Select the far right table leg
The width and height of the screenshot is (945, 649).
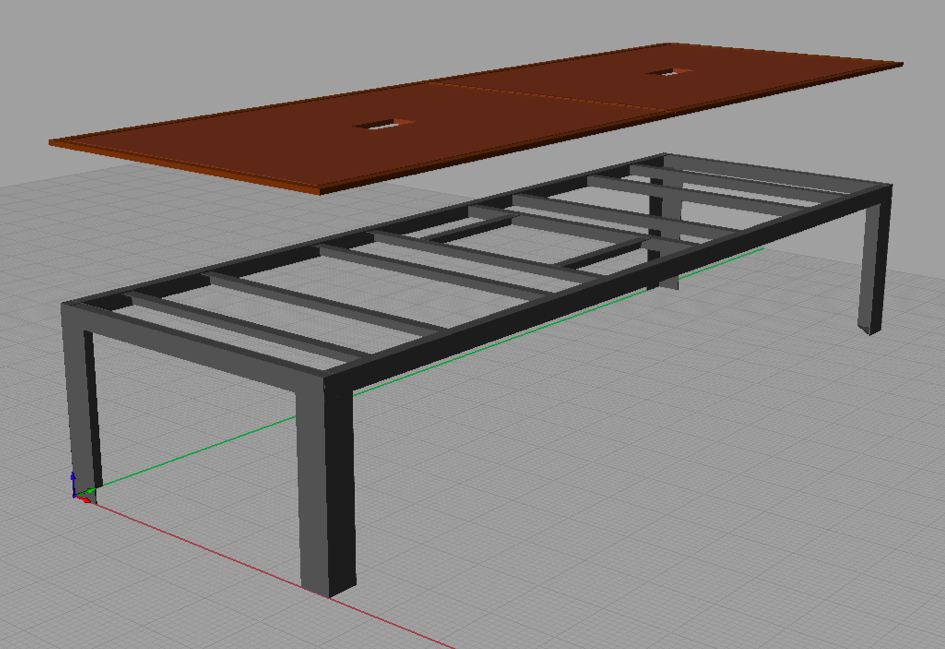874,265
